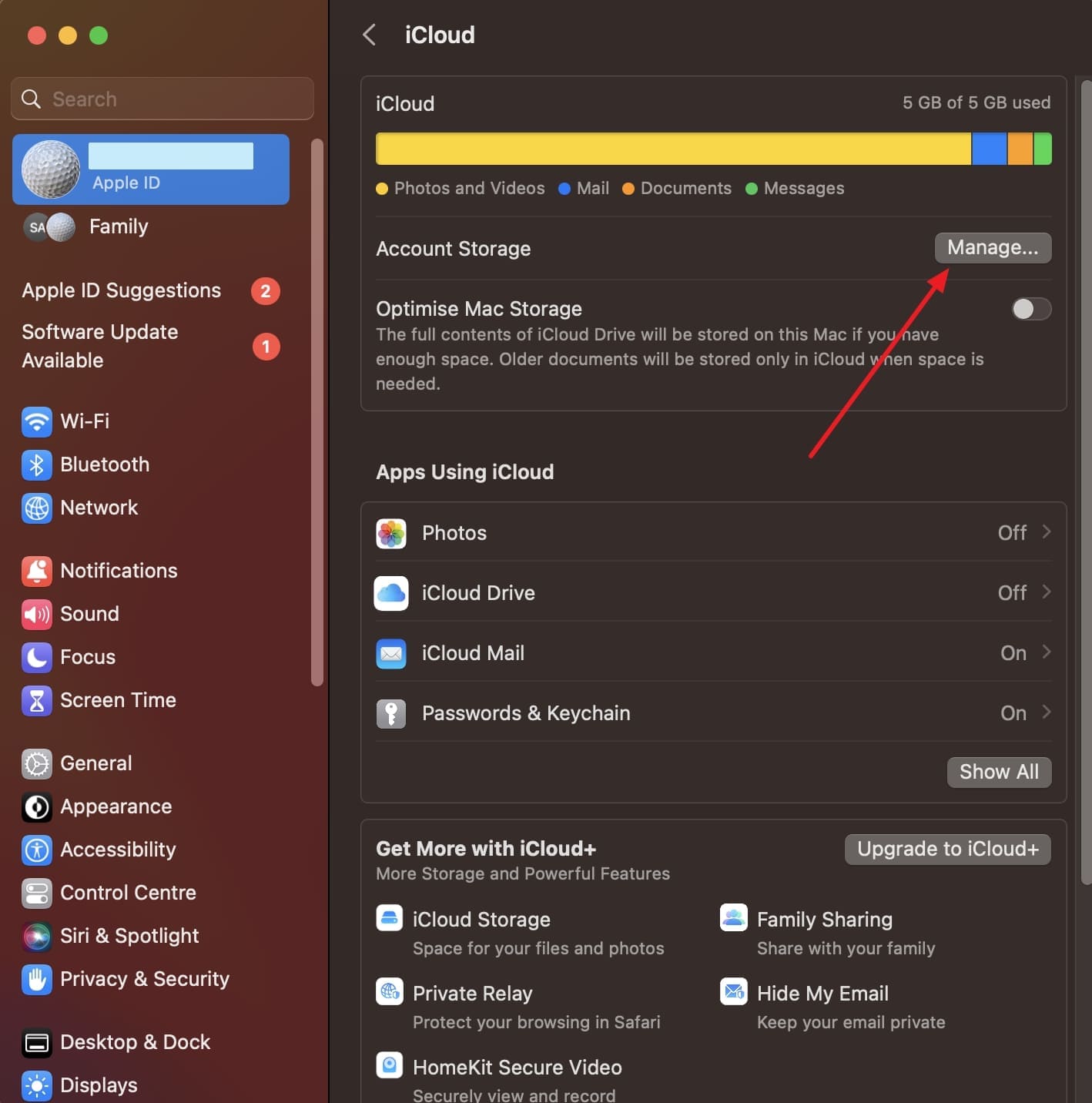Expand Passwords & Keychain row chevron

point(1047,712)
